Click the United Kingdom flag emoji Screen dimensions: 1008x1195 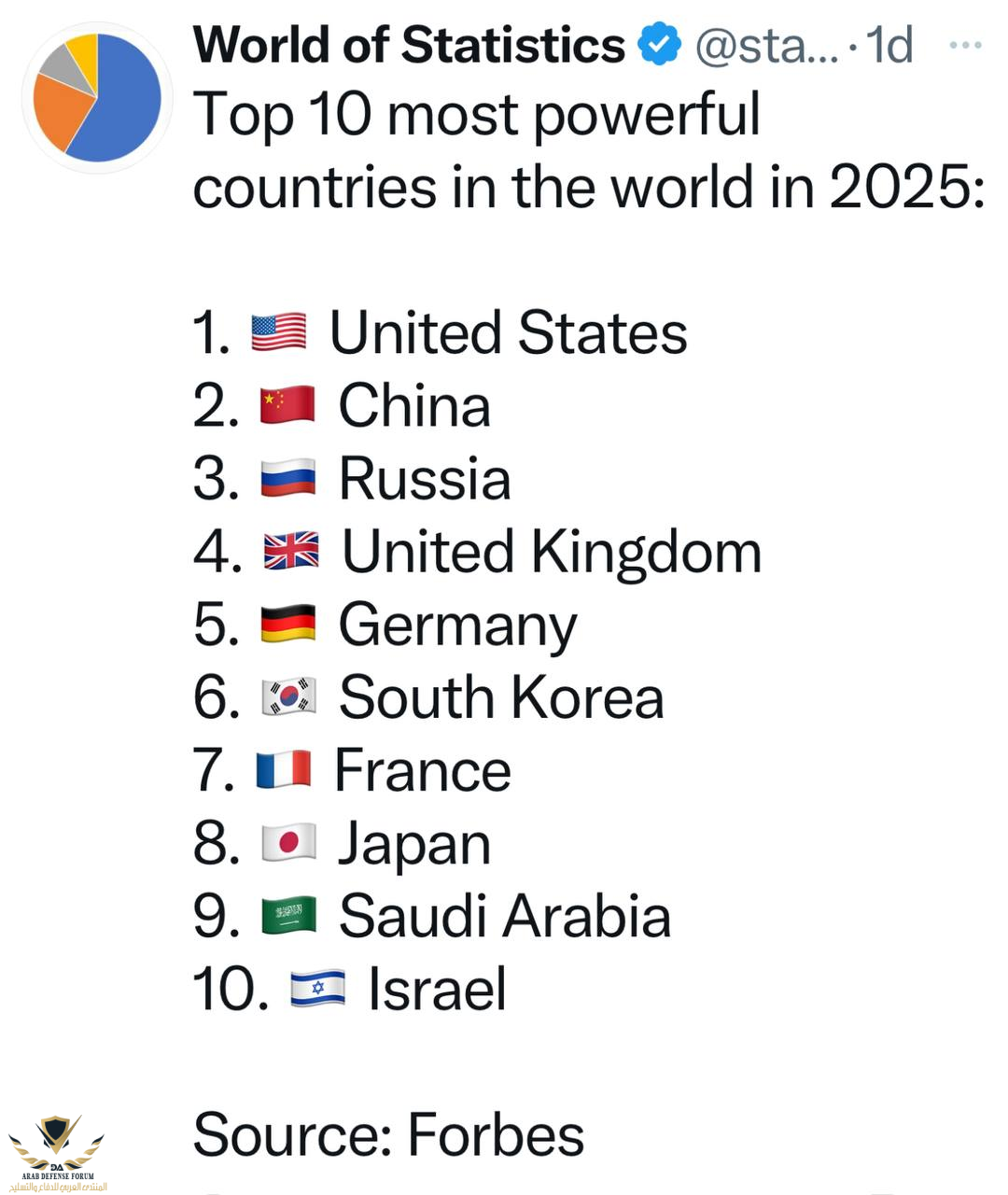[290, 552]
